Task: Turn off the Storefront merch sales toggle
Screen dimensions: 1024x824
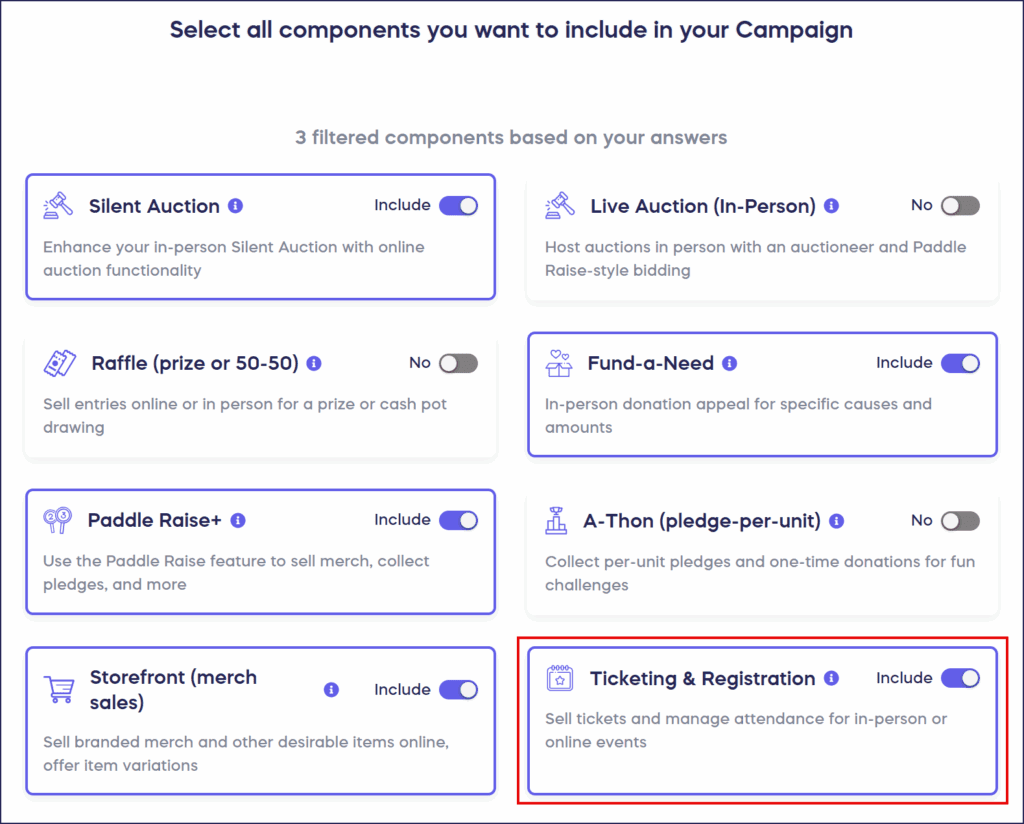Action: point(458,689)
